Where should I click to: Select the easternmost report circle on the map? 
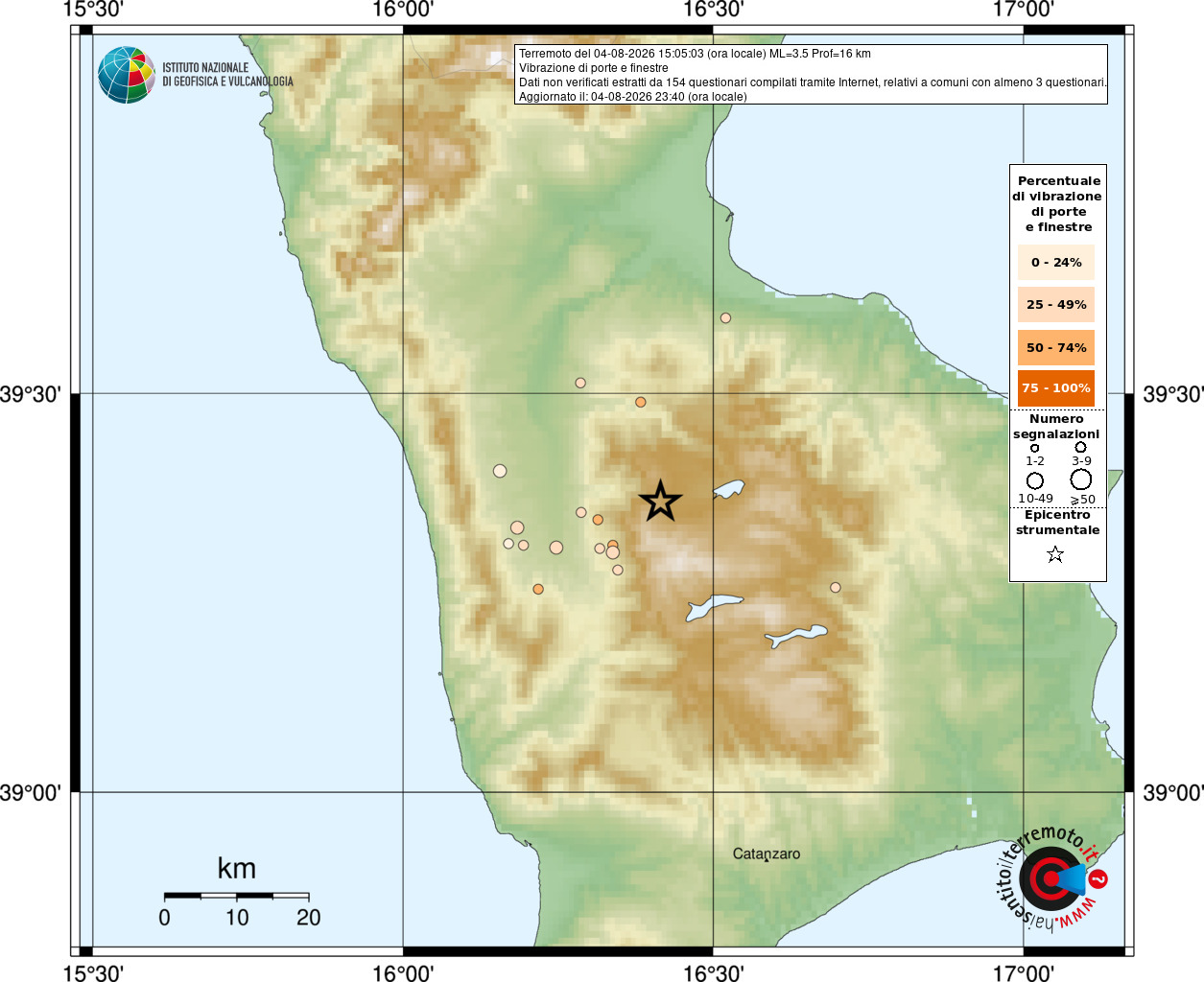point(836,588)
